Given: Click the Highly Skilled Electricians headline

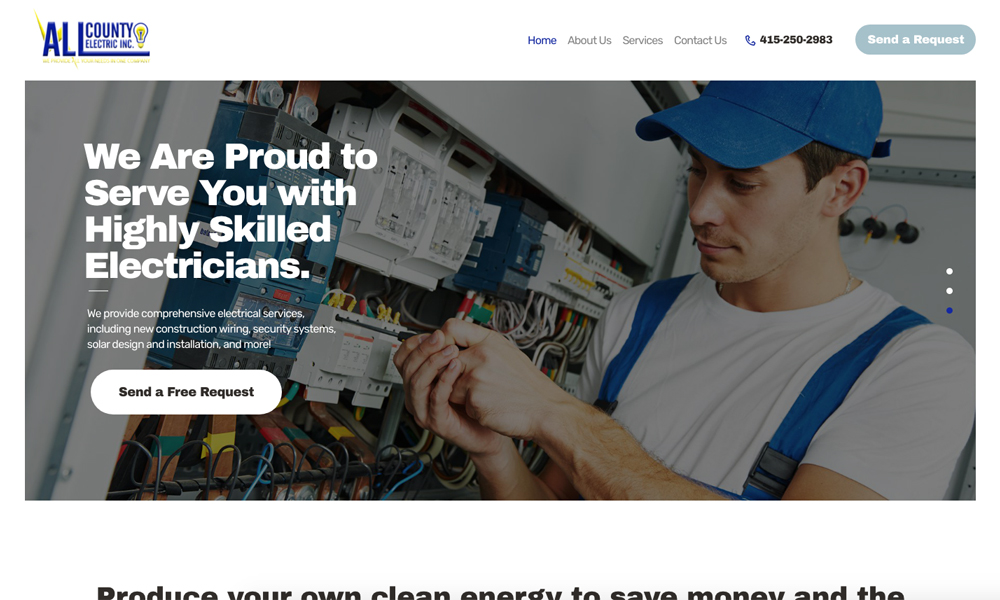Looking at the screenshot, I should (231, 211).
